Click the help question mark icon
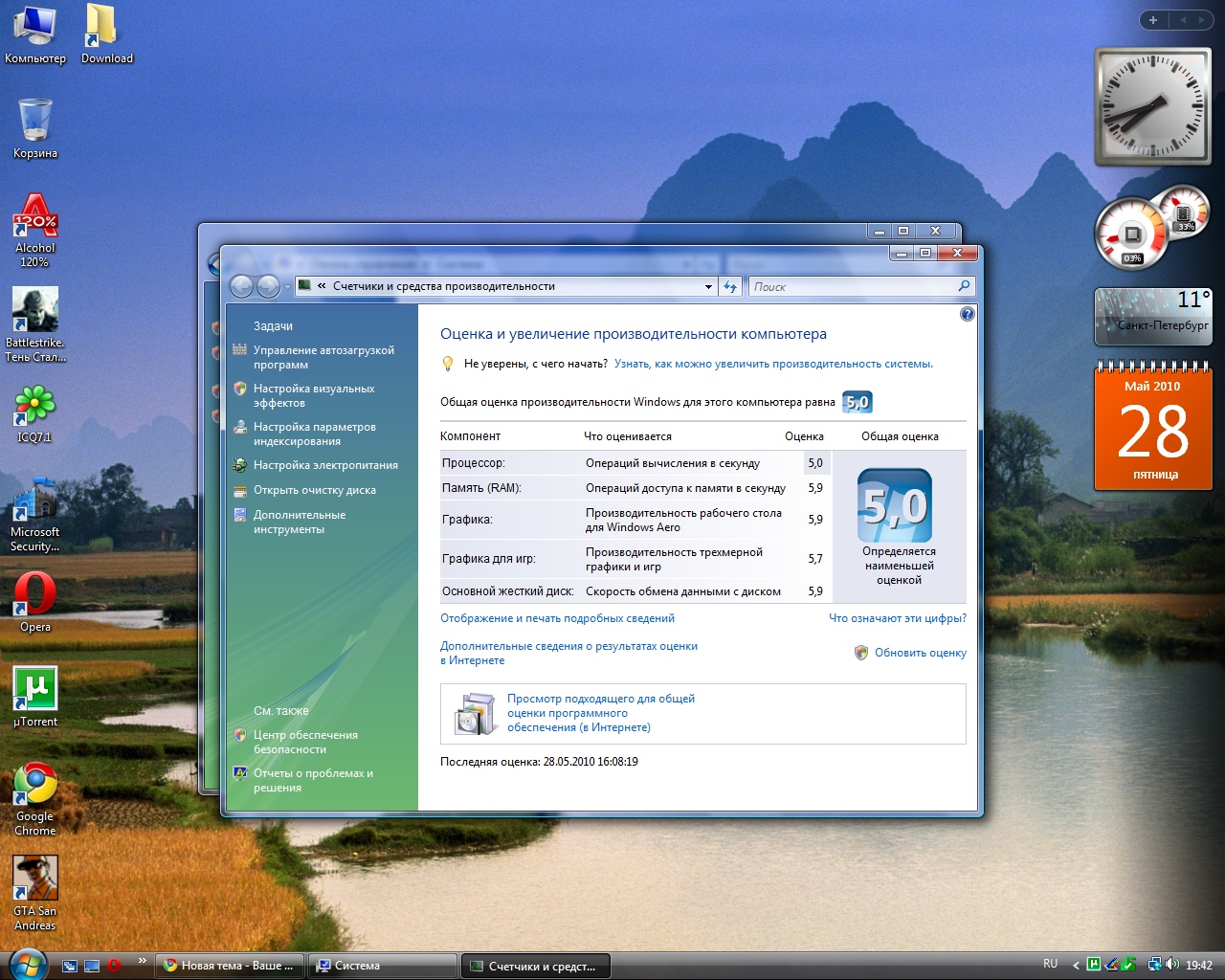The image size is (1225, 980). (x=967, y=314)
